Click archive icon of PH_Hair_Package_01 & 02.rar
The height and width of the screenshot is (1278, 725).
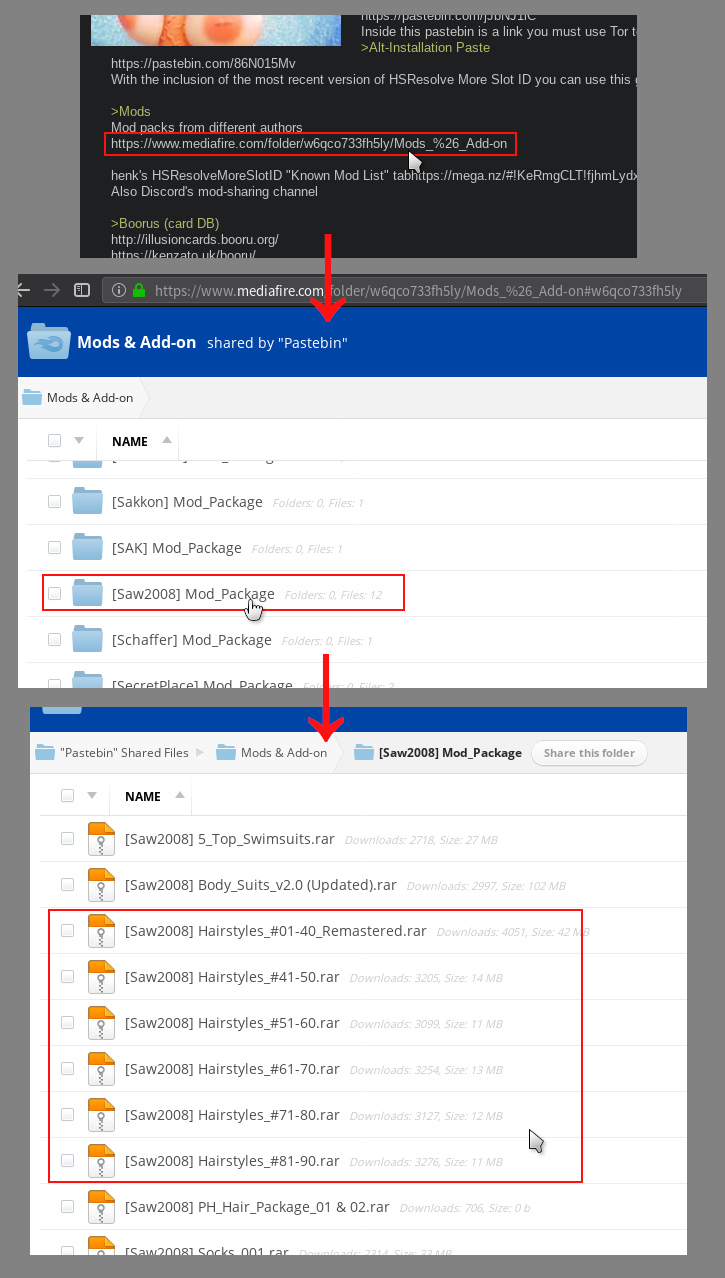pyautogui.click(x=101, y=1207)
